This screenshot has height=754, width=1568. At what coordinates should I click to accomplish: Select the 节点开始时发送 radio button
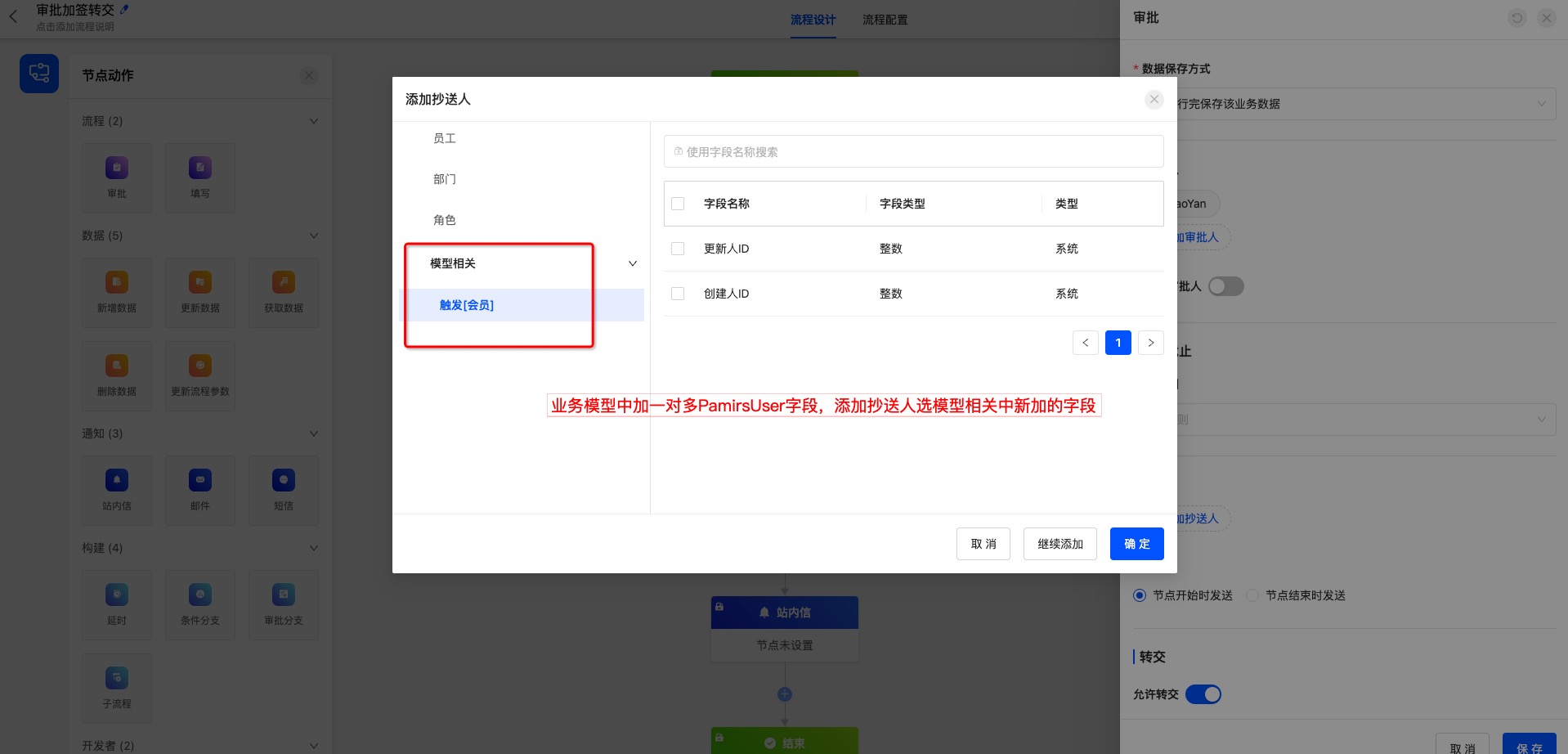tap(1140, 595)
